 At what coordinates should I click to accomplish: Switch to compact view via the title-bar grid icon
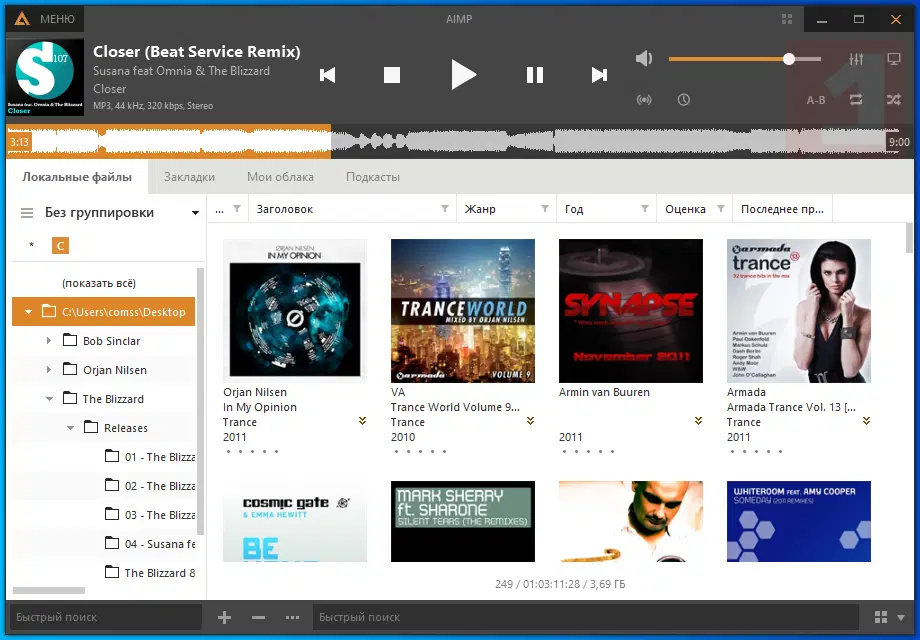coord(787,19)
